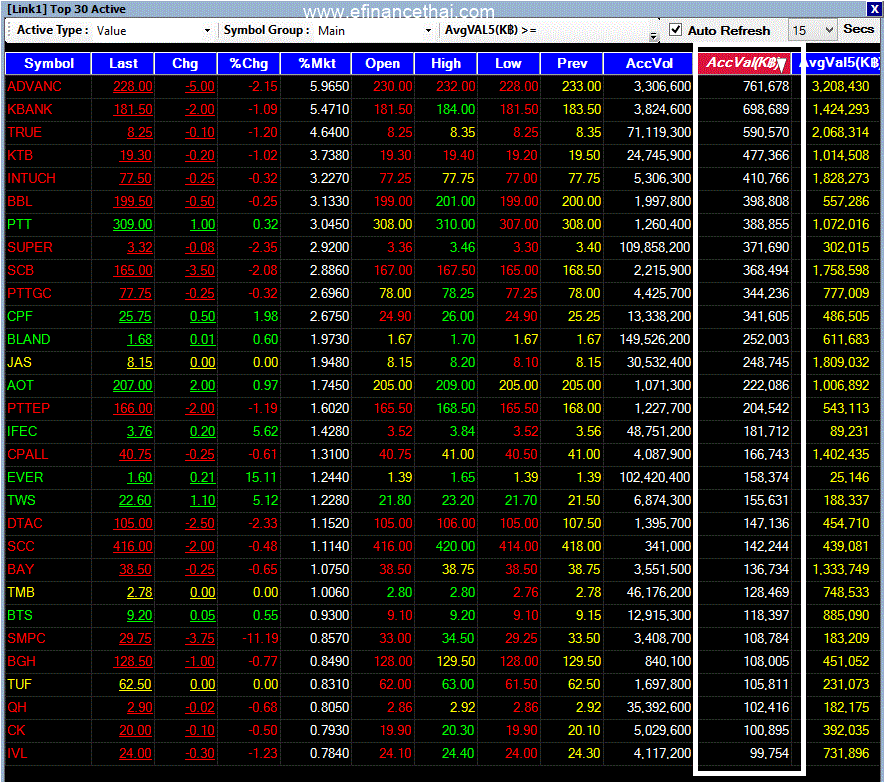Sort by the Open column header
Viewport: 885px width, 782px height.
click(382, 63)
